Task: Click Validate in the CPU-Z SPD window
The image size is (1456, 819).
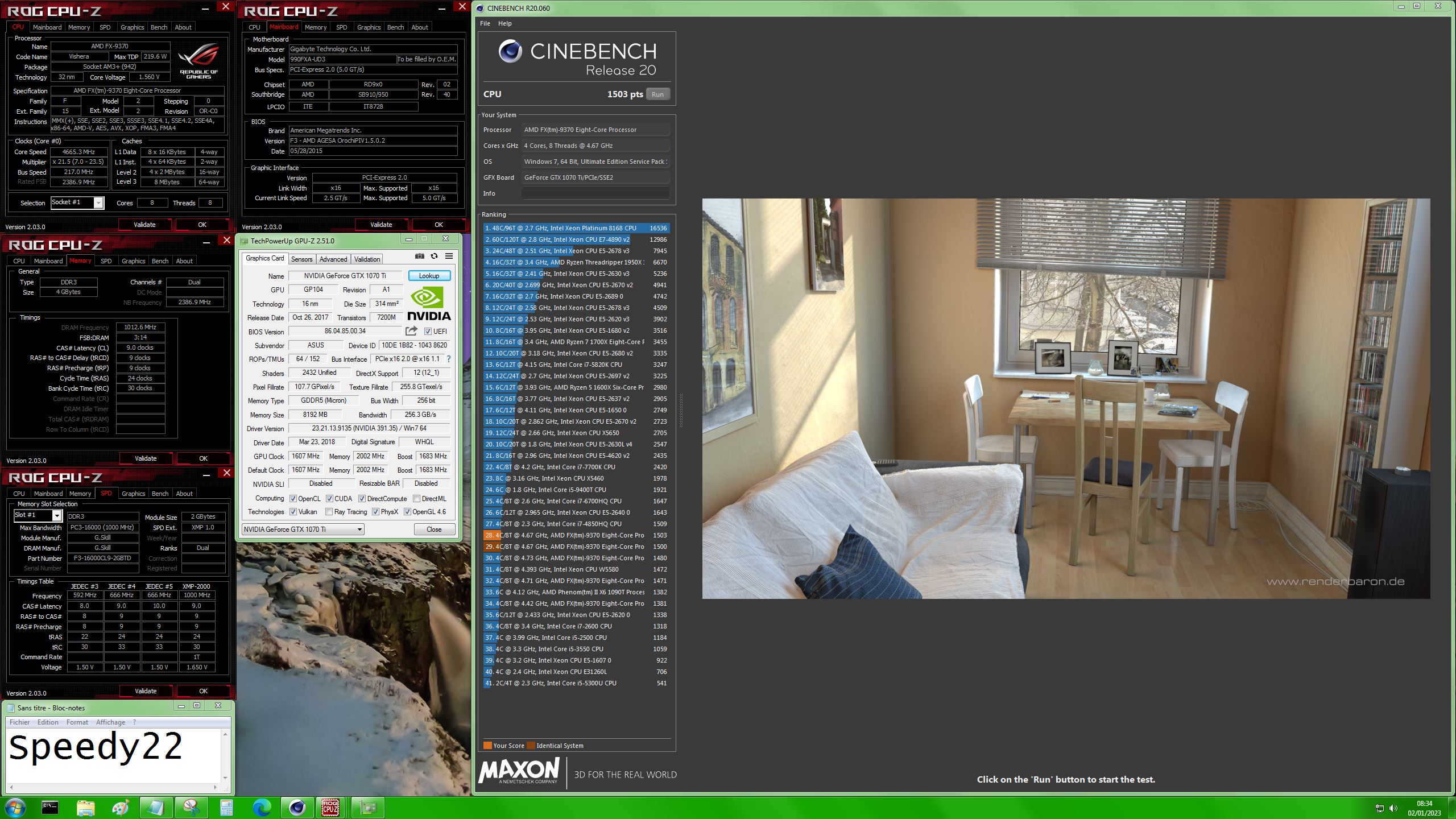Action: click(146, 691)
